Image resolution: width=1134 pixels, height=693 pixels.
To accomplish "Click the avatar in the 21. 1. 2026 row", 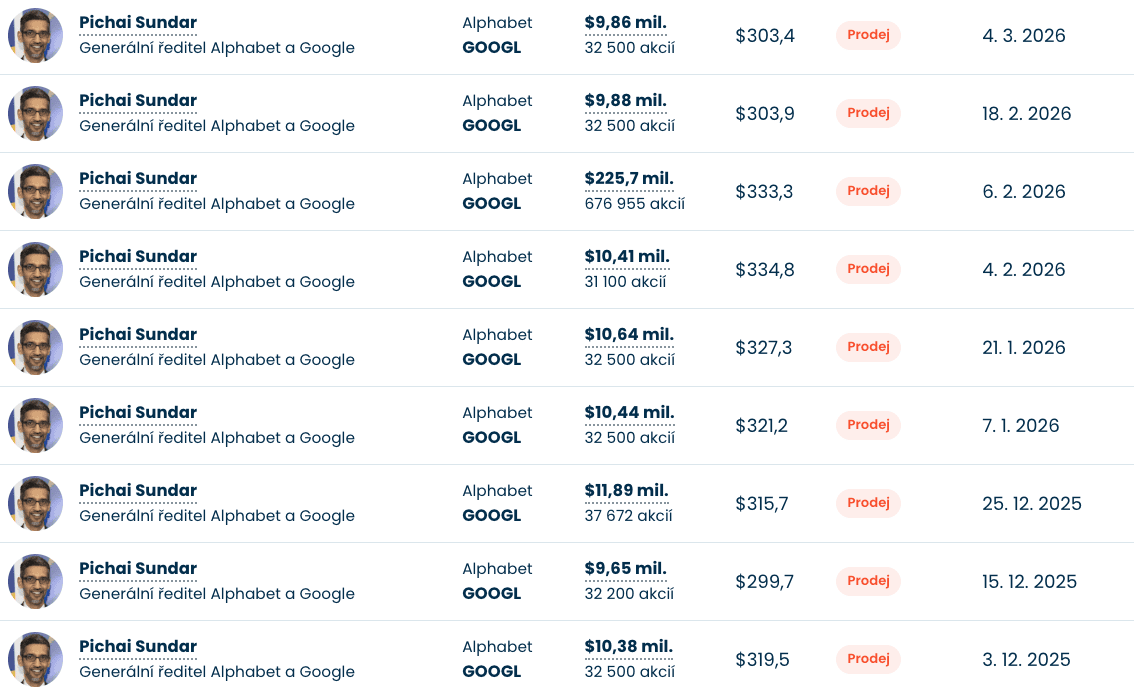I will pyautogui.click(x=35, y=348).
